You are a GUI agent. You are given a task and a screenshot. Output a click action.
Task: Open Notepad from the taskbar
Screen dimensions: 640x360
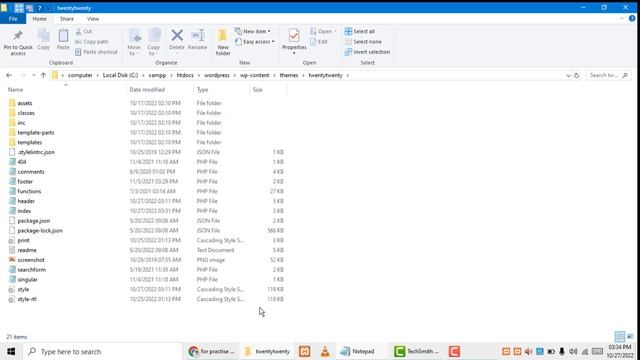tap(358, 351)
